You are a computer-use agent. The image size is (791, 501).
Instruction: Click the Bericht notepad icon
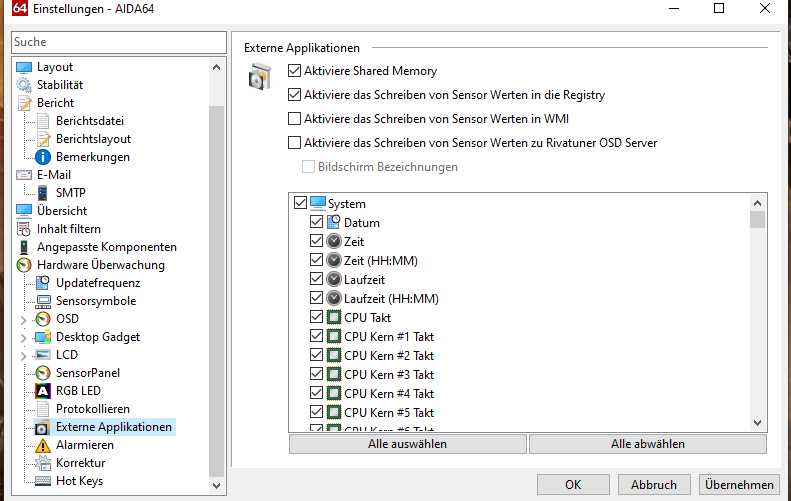(24, 103)
